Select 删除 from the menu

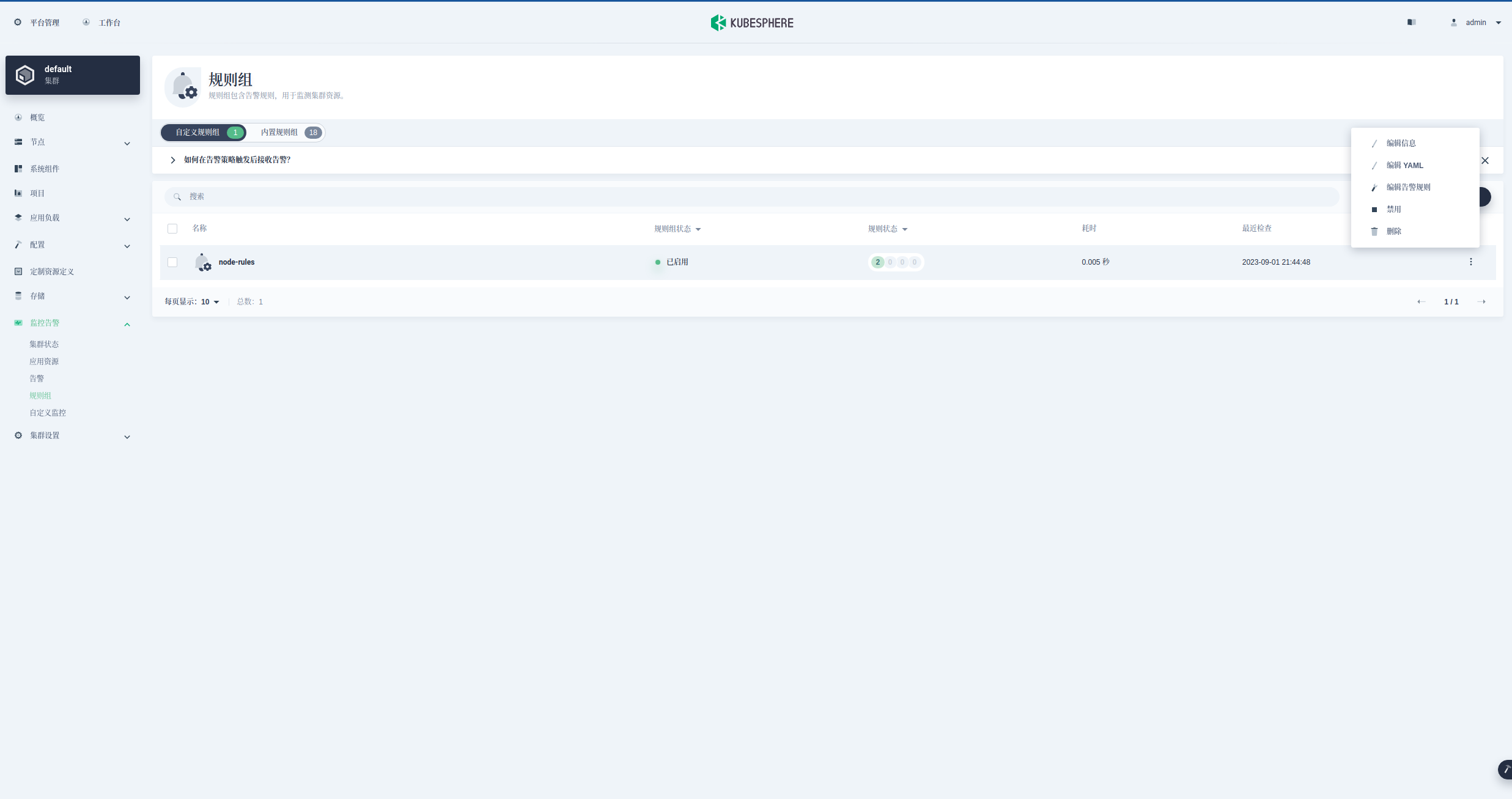[x=1415, y=231]
